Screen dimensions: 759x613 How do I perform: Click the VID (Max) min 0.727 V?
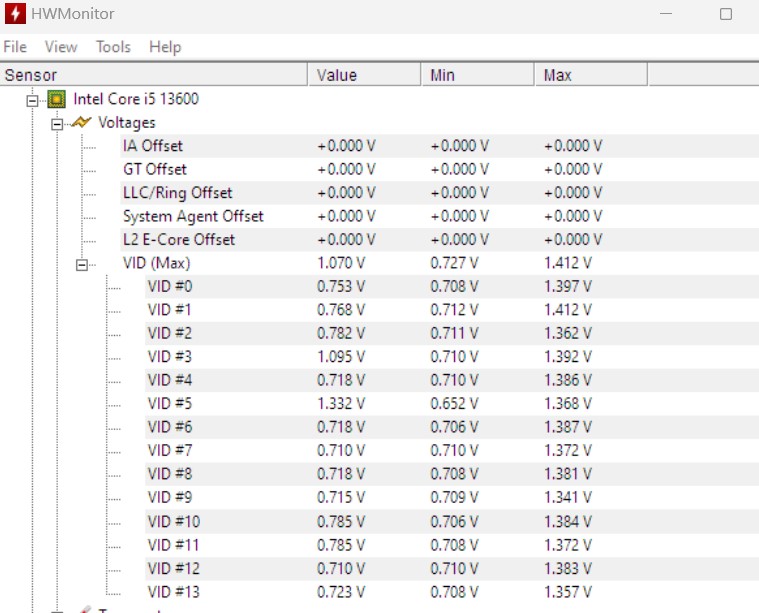455,263
